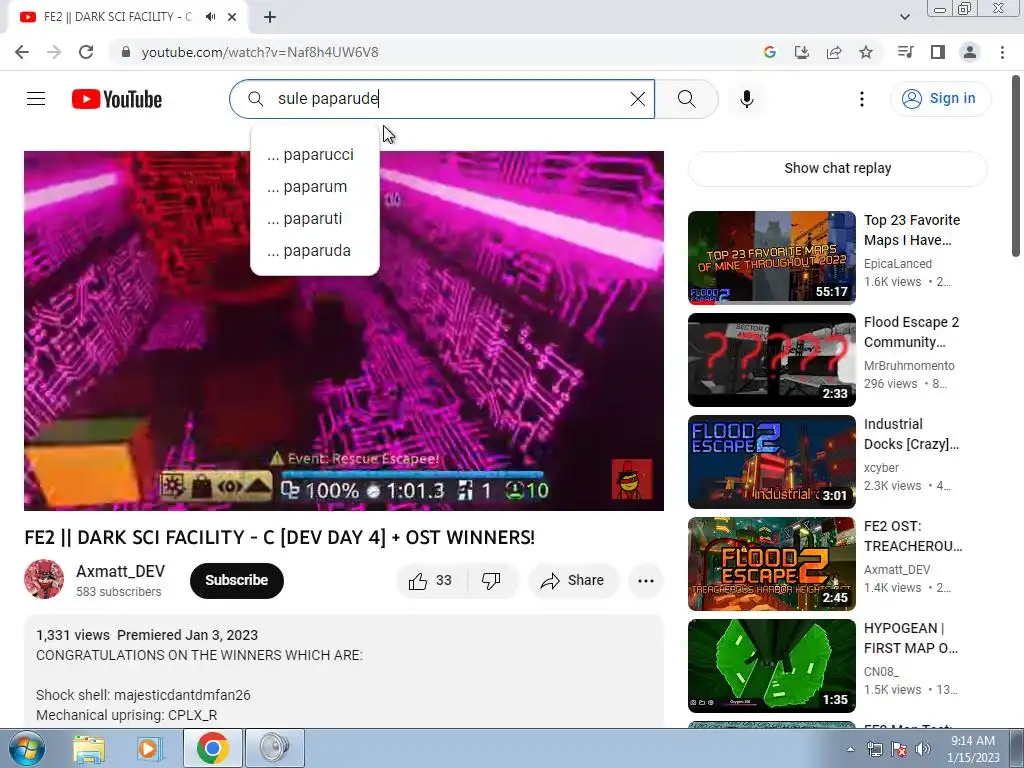Open Top 23 Favorite Maps thumbnail
The width and height of the screenshot is (1024, 768).
coord(771,258)
